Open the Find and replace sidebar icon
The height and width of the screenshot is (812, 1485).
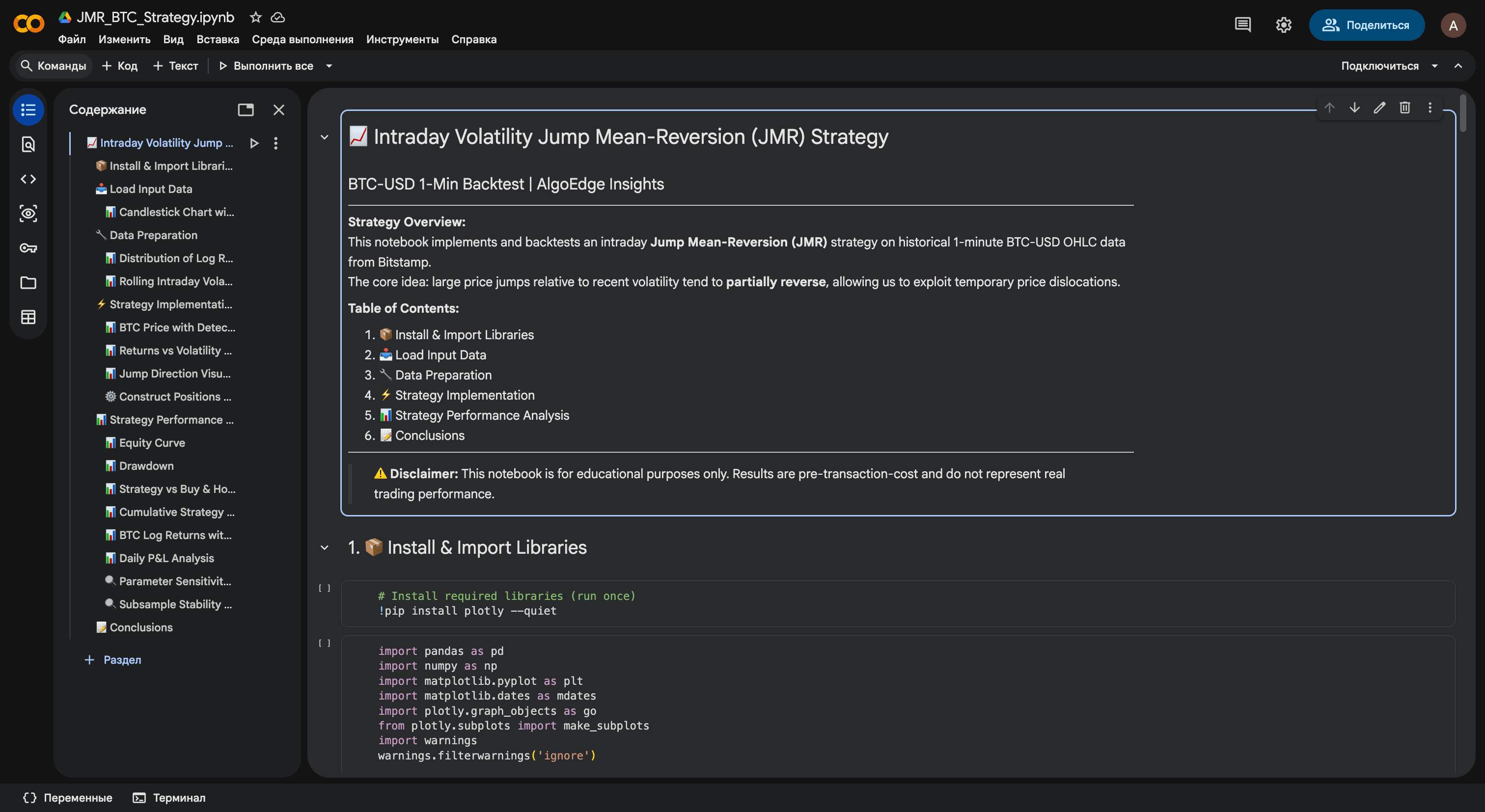[x=28, y=144]
